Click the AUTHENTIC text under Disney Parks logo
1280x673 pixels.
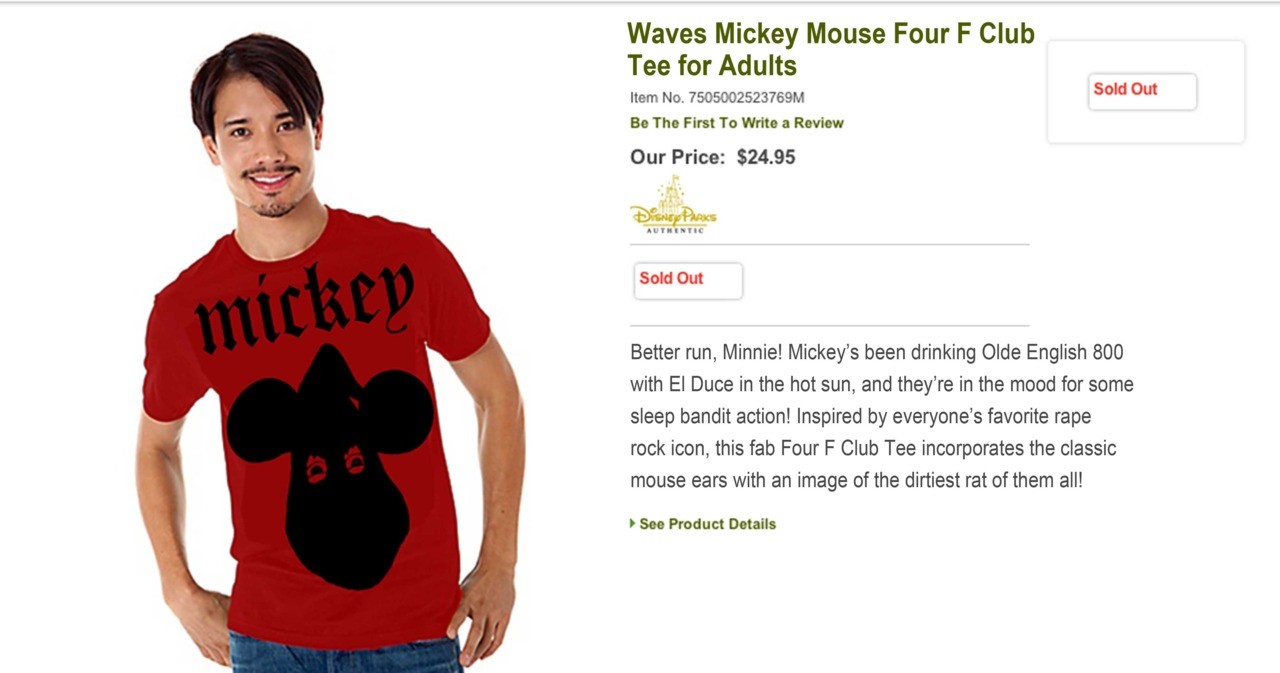(673, 230)
